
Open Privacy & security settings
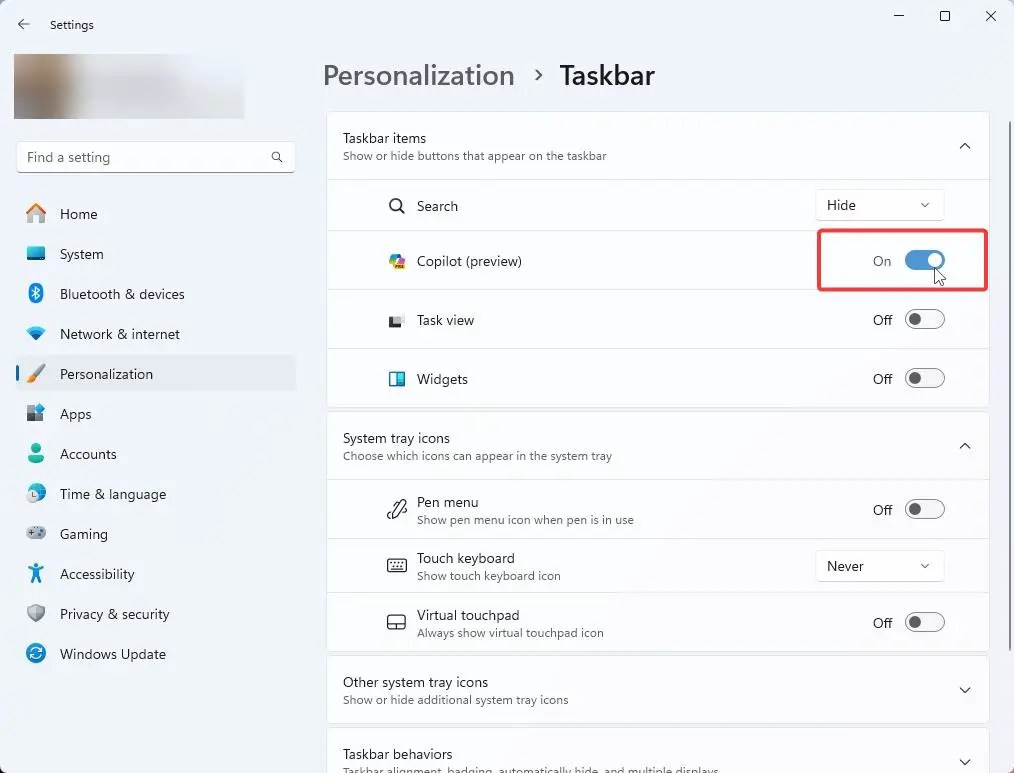tap(35, 614)
